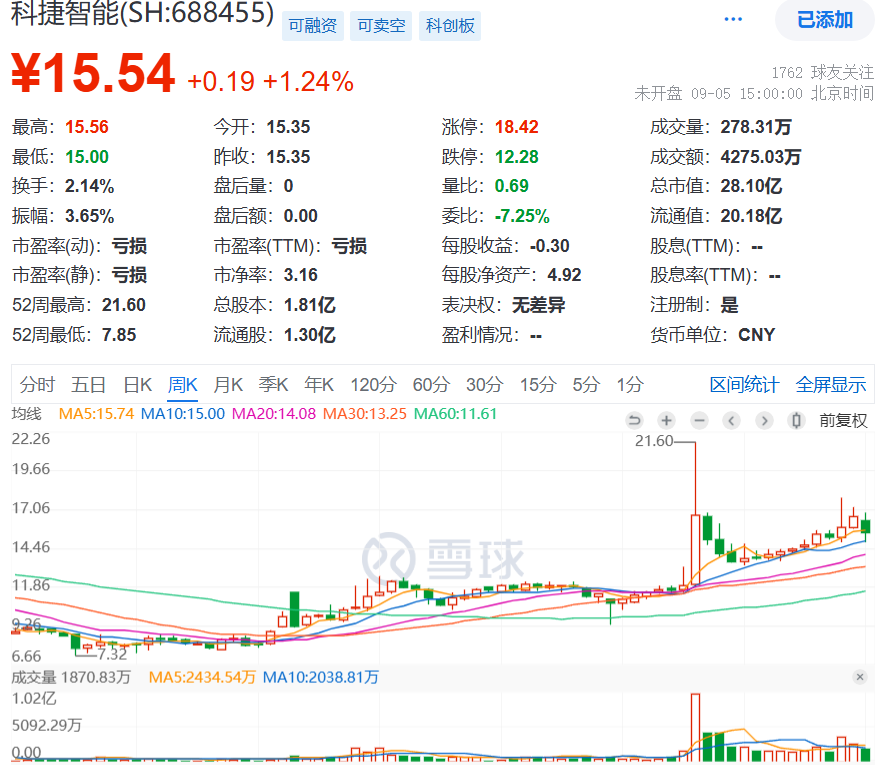Close the volume indicator panel

(x=860, y=677)
